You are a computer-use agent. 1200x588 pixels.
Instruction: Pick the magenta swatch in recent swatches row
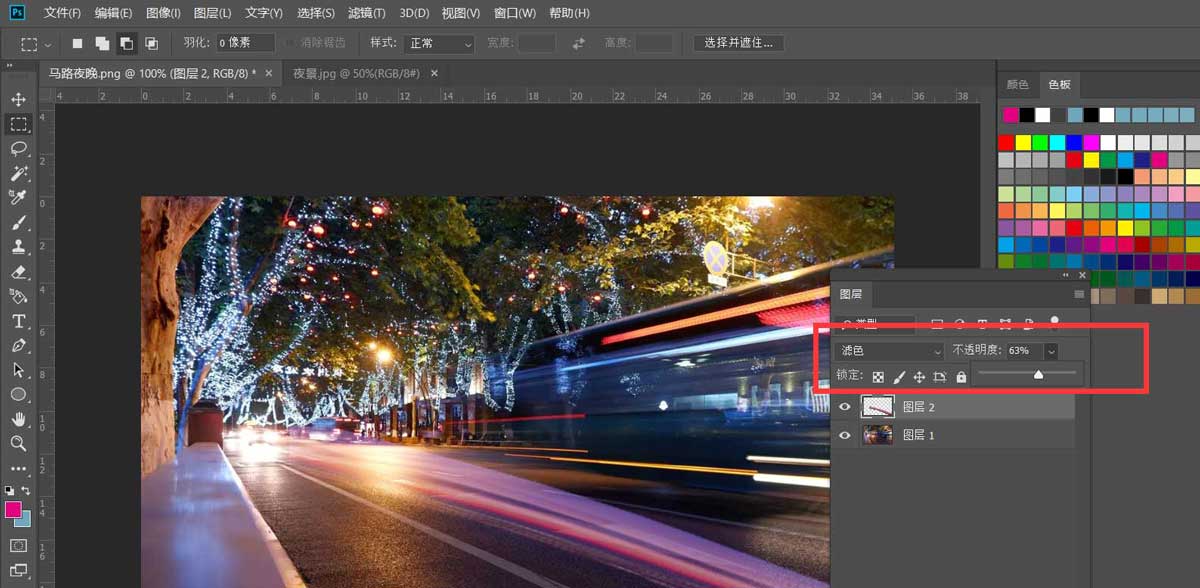[x=1010, y=115]
